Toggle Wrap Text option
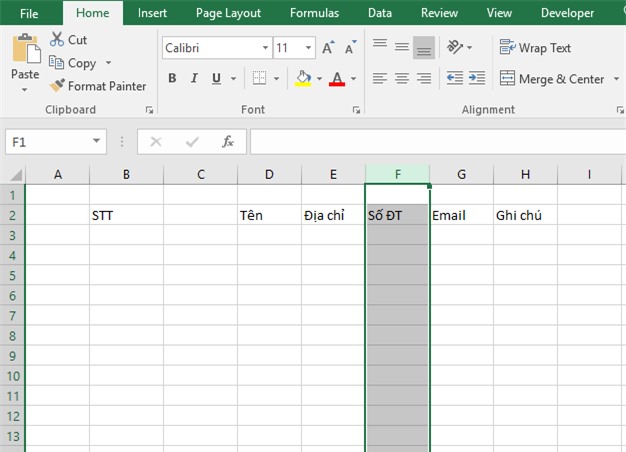This screenshot has width=626, height=452. pos(536,48)
